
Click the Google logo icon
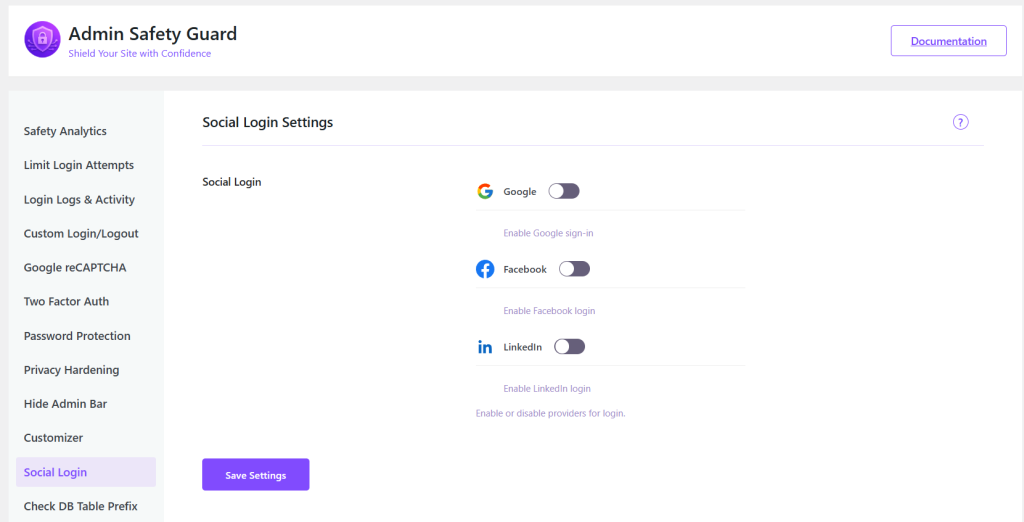485,191
